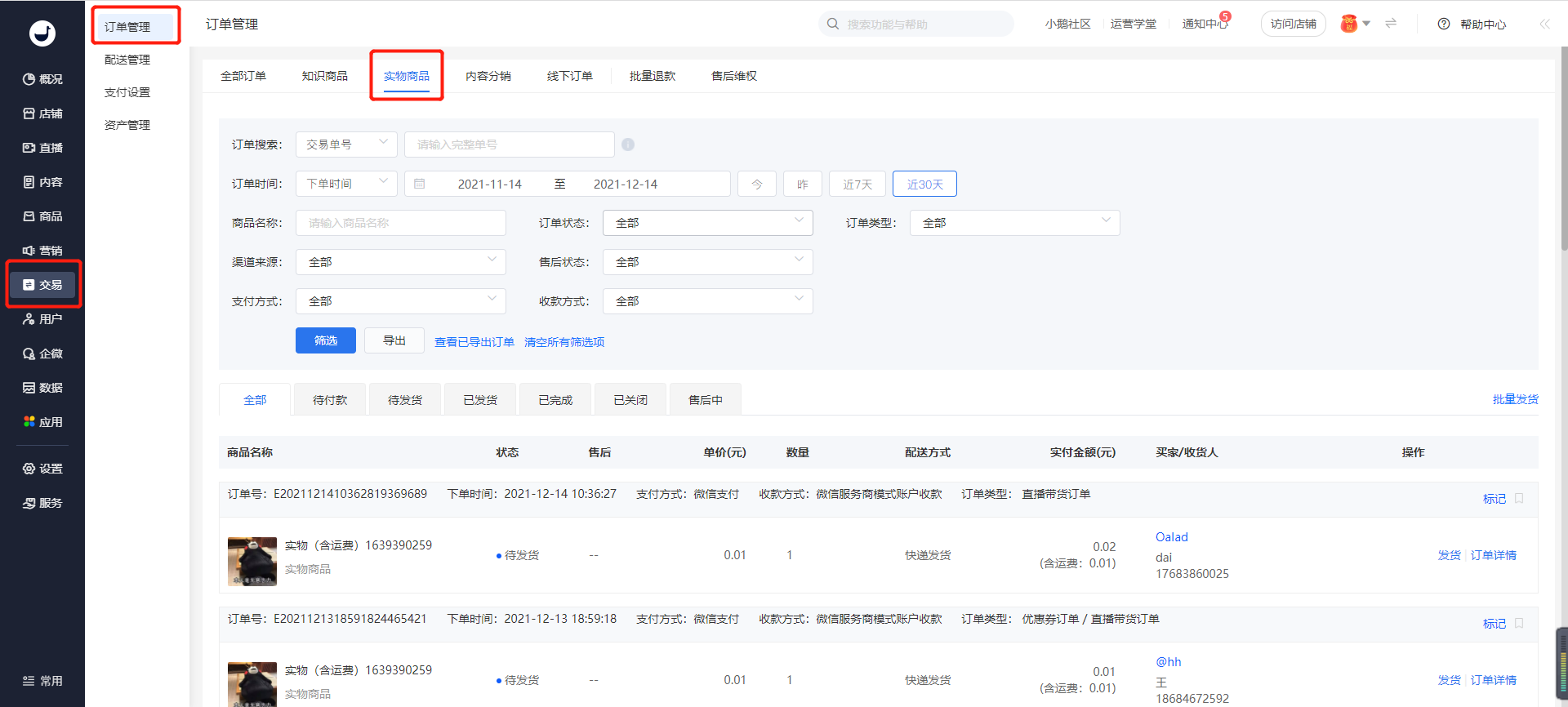This screenshot has height=707, width=1568.
Task: Open the 内容 sidebar item
Action: tap(42, 182)
